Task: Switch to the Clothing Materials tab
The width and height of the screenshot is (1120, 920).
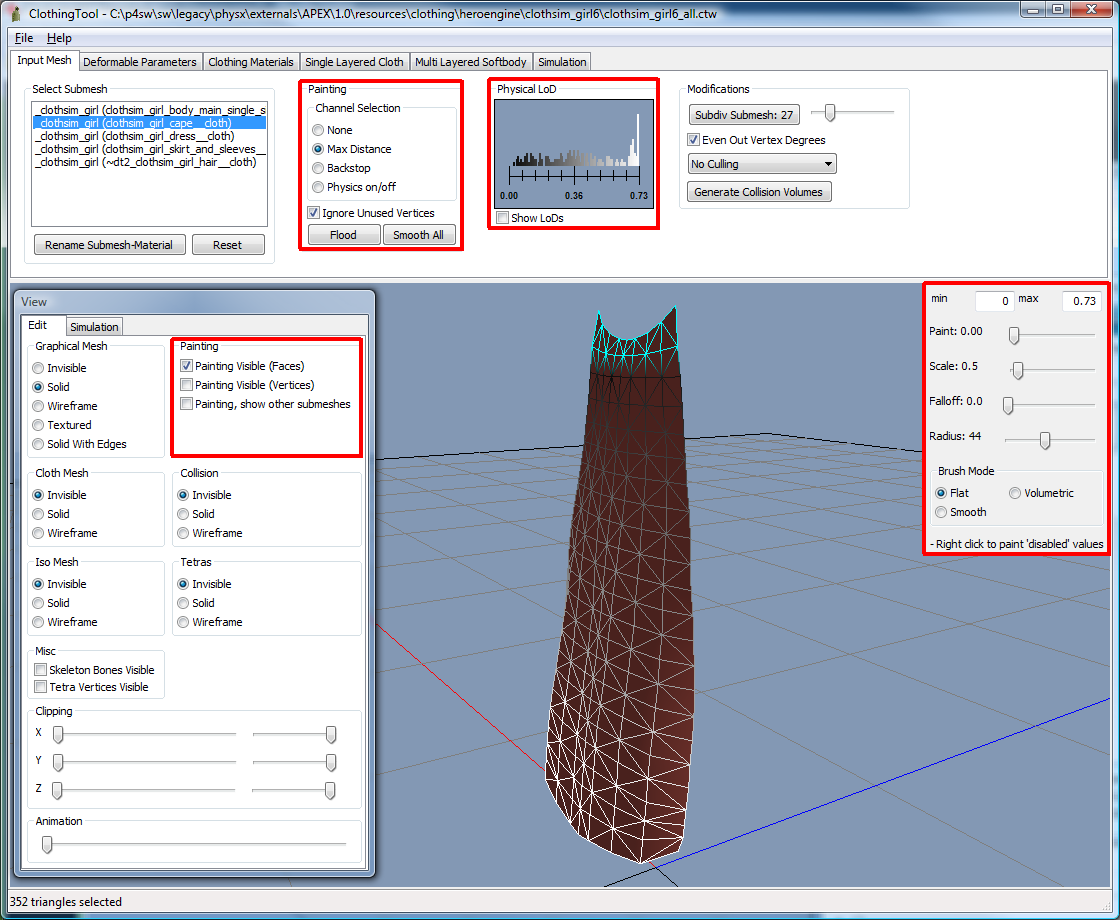Action: pos(251,62)
